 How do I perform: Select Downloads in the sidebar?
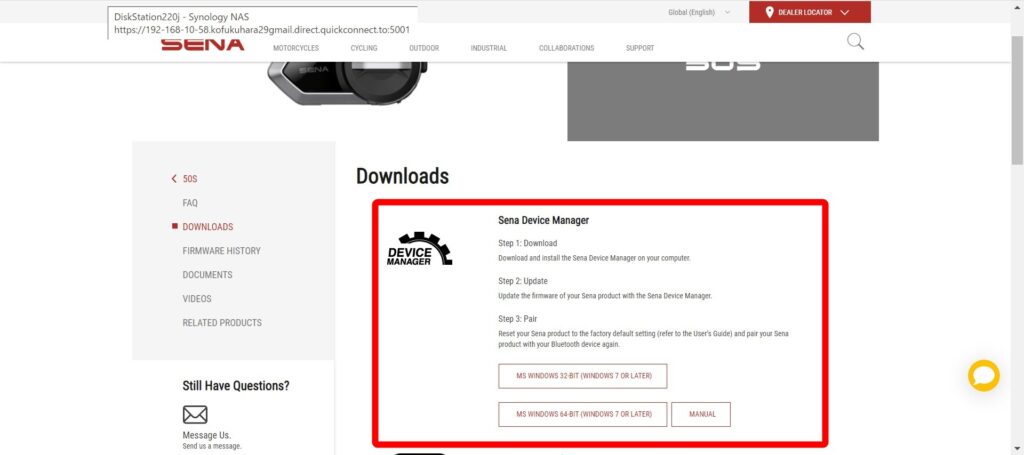coord(208,227)
